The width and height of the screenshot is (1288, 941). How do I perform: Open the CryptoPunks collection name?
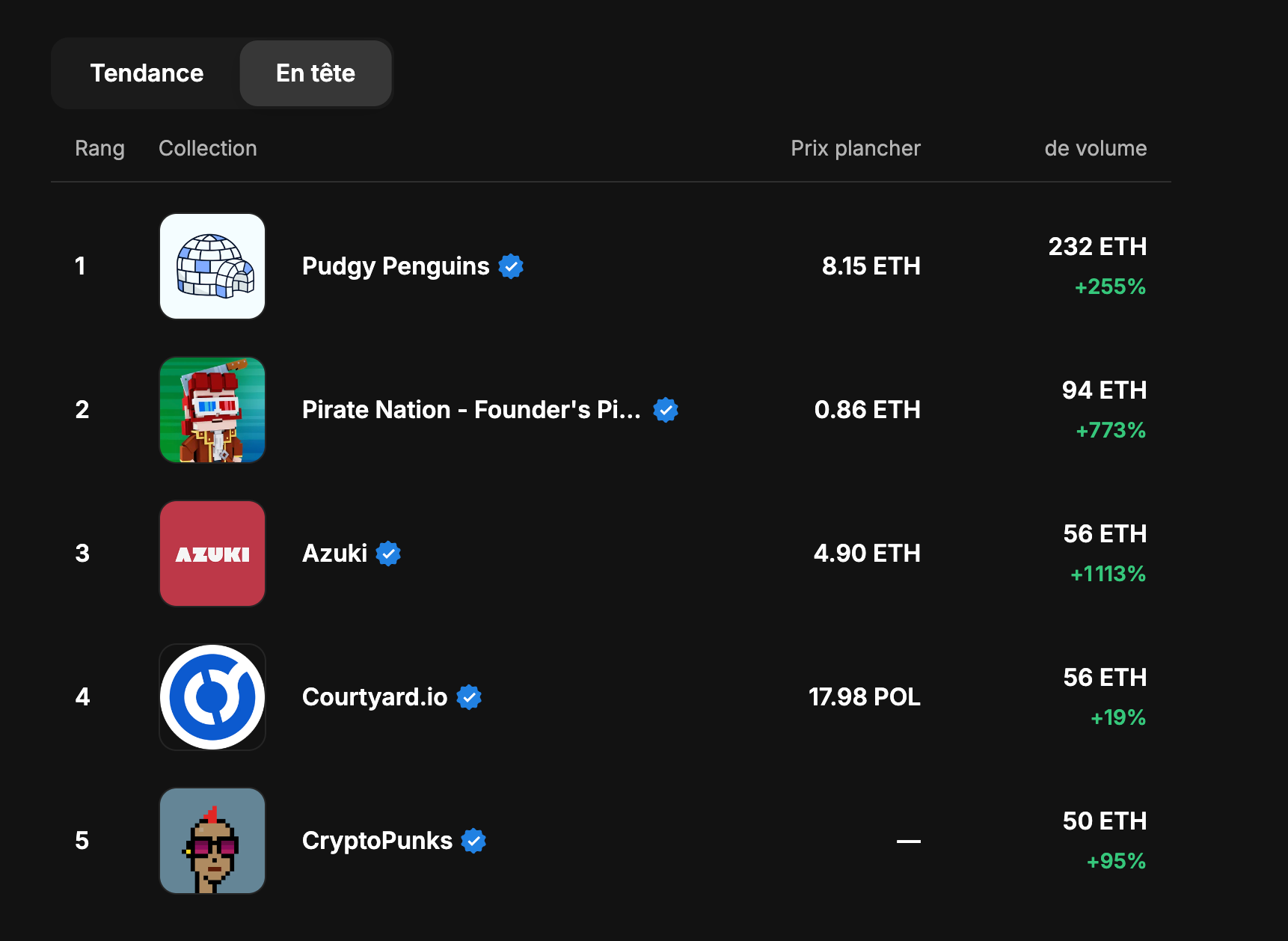coord(377,841)
